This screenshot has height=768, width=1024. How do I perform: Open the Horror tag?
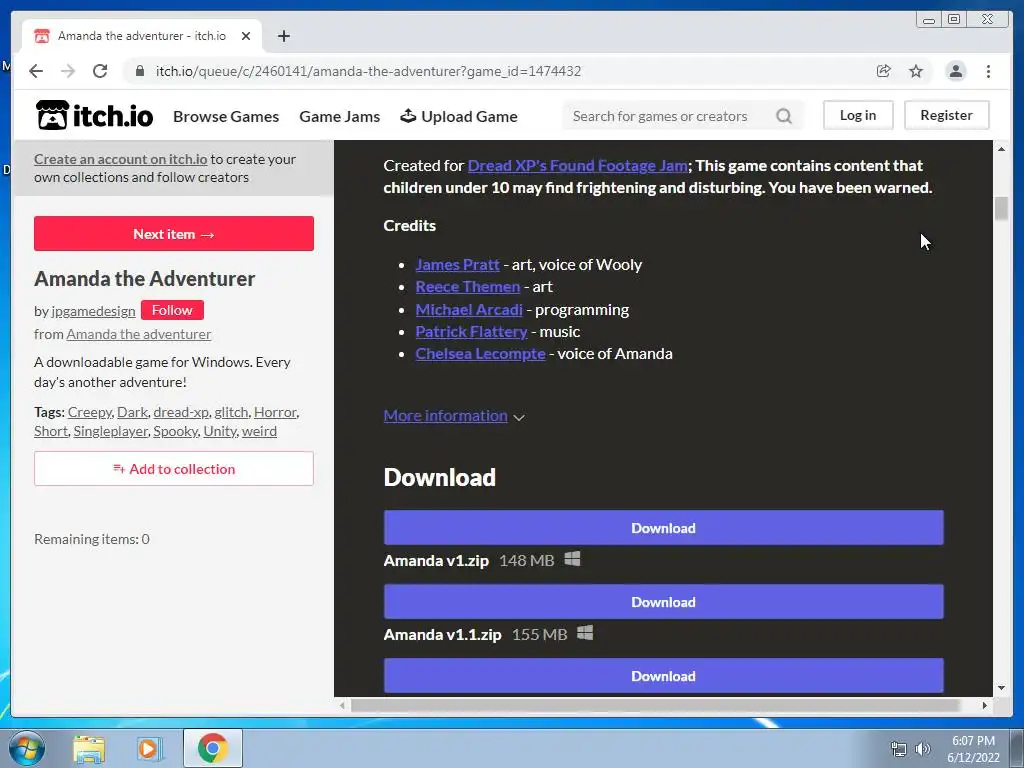click(276, 412)
